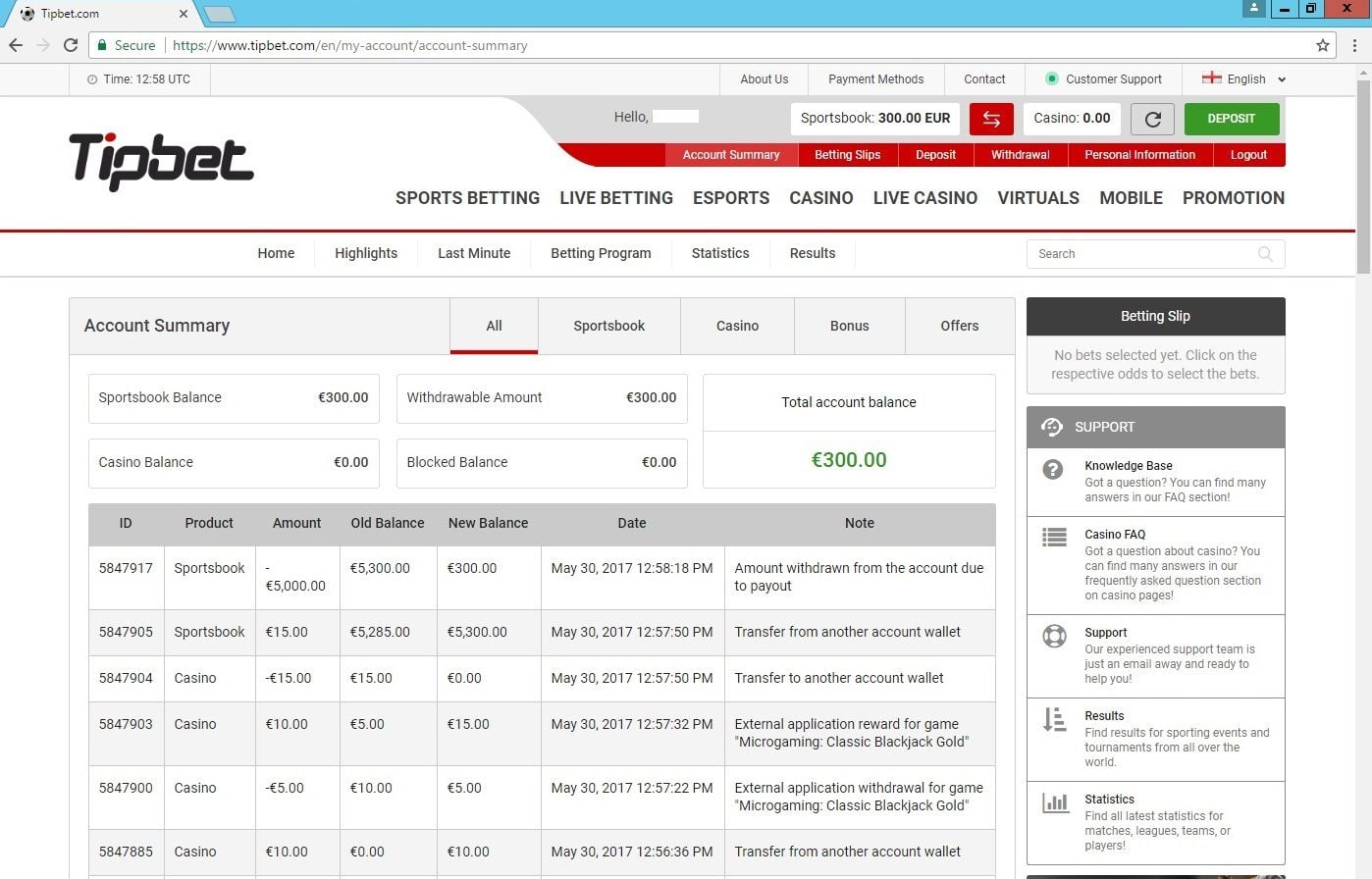The image size is (1372, 879).
Task: Click the green €300.00 total balance
Action: pyautogui.click(x=849, y=460)
